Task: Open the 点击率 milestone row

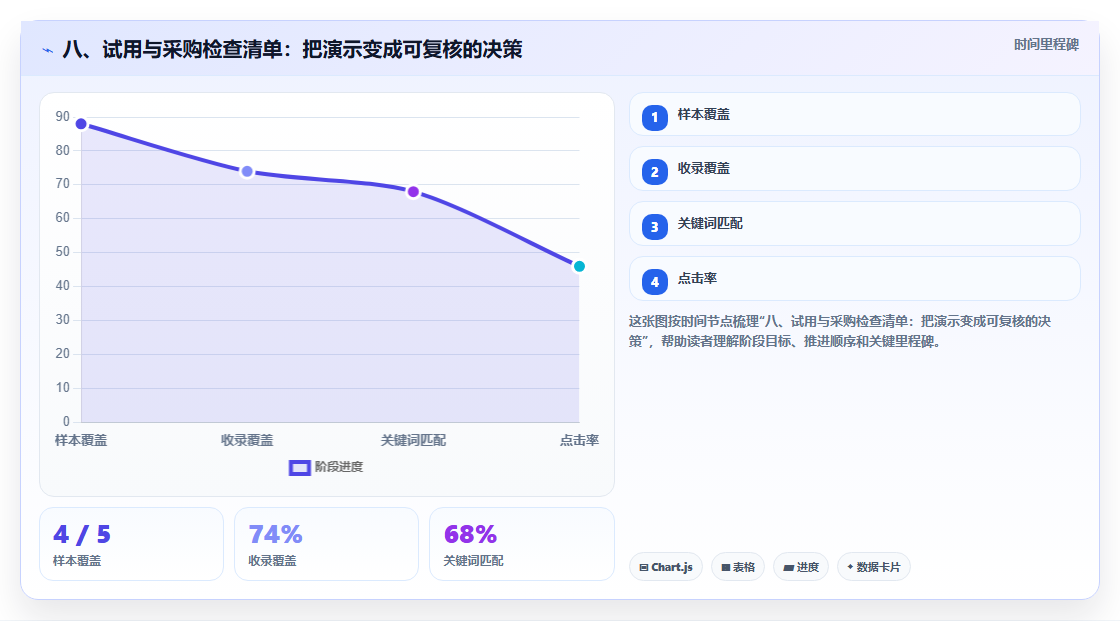Action: pos(854,279)
